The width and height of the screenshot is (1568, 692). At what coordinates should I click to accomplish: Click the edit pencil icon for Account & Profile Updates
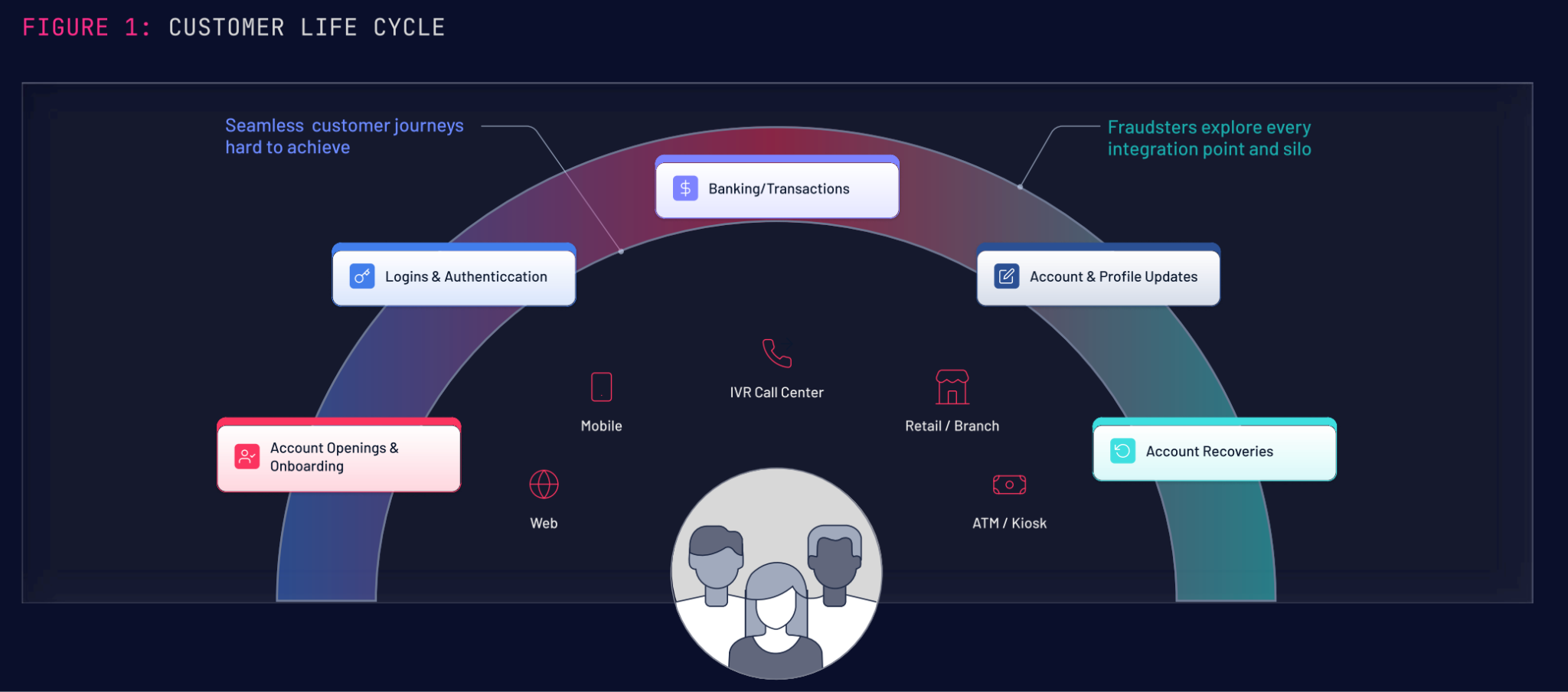(x=1007, y=276)
